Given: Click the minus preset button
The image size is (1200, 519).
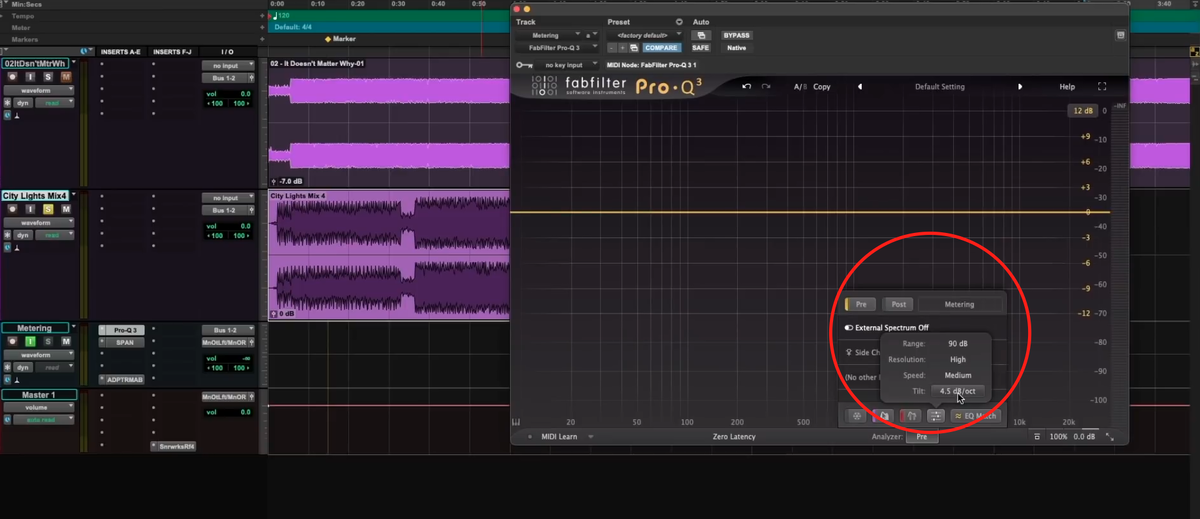Looking at the screenshot, I should (x=611, y=47).
